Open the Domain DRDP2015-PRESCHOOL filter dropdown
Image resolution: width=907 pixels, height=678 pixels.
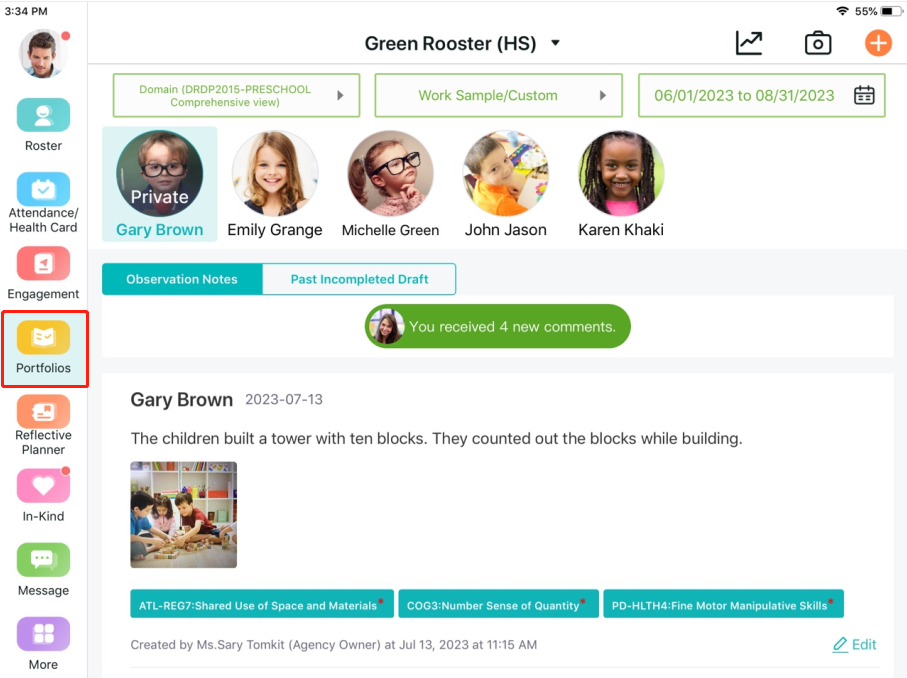click(236, 95)
